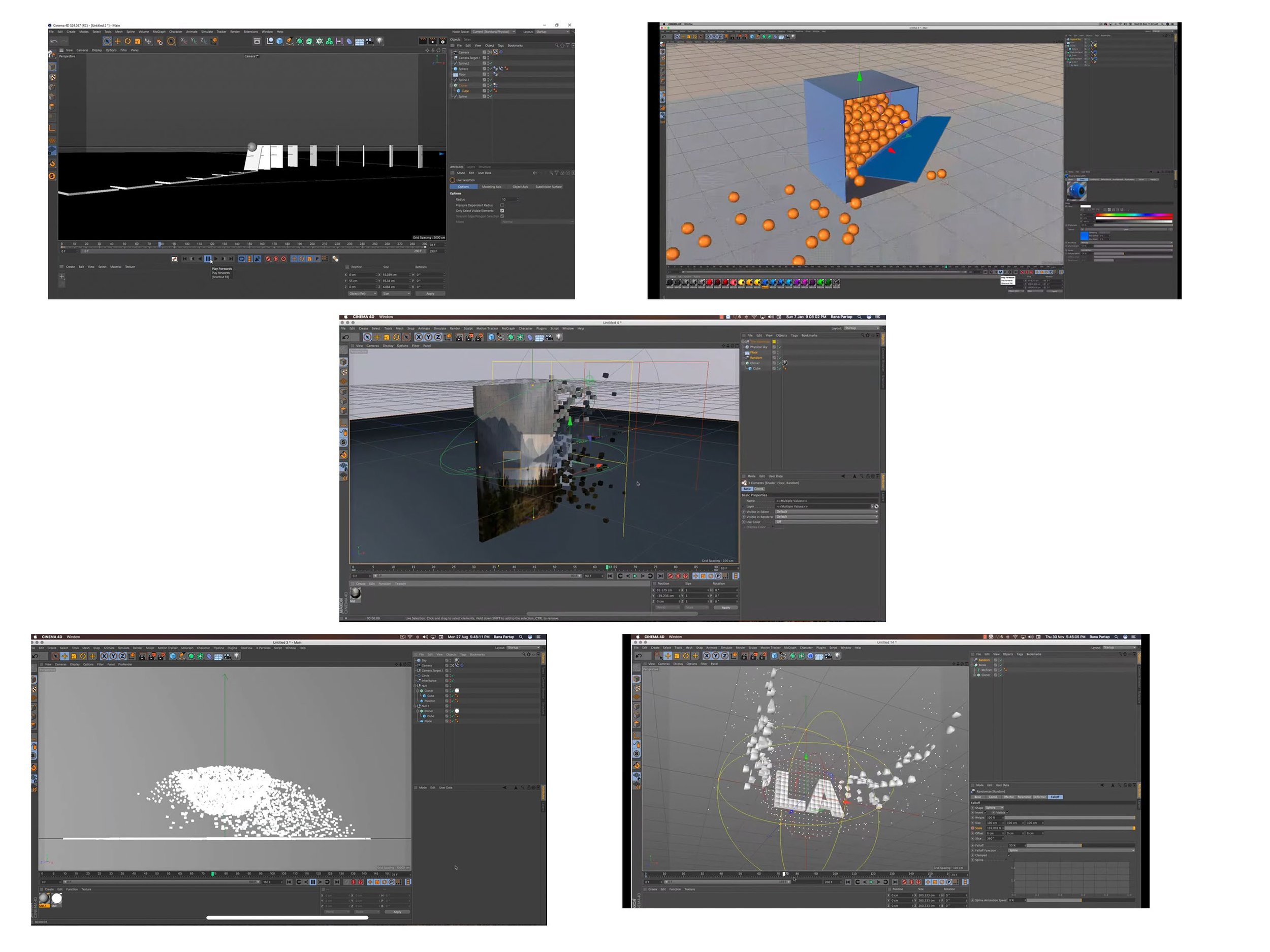Toggle Y axis lock in Untitled 4

(x=428, y=337)
